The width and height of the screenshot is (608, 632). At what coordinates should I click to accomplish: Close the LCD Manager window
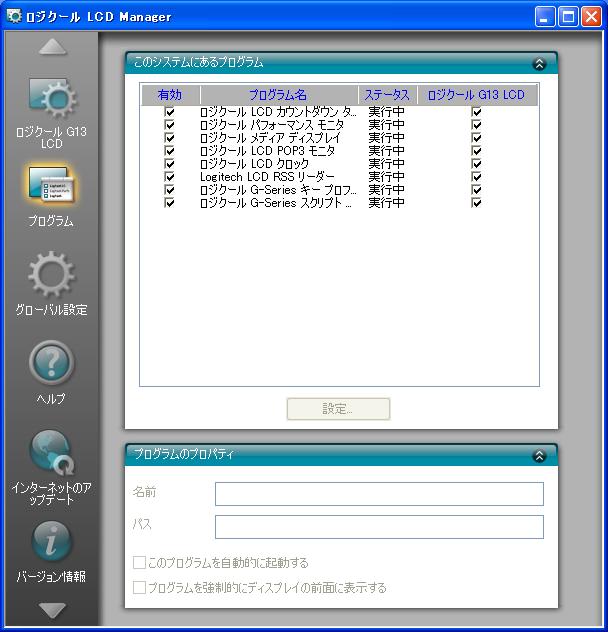point(591,17)
